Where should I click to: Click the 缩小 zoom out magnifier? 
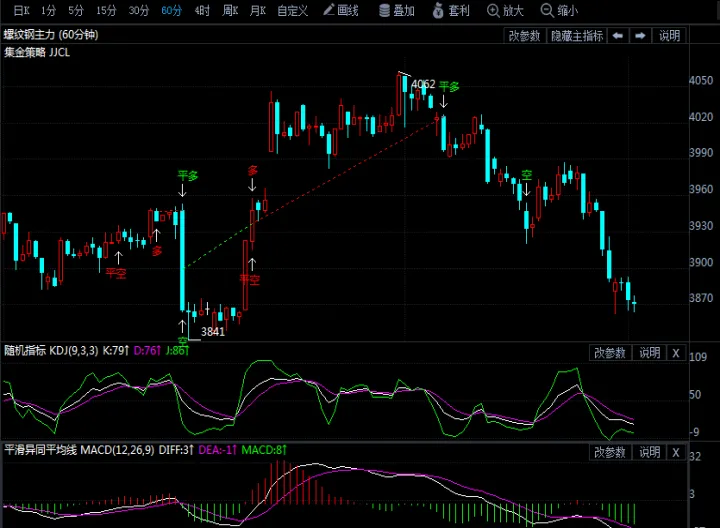(558, 11)
